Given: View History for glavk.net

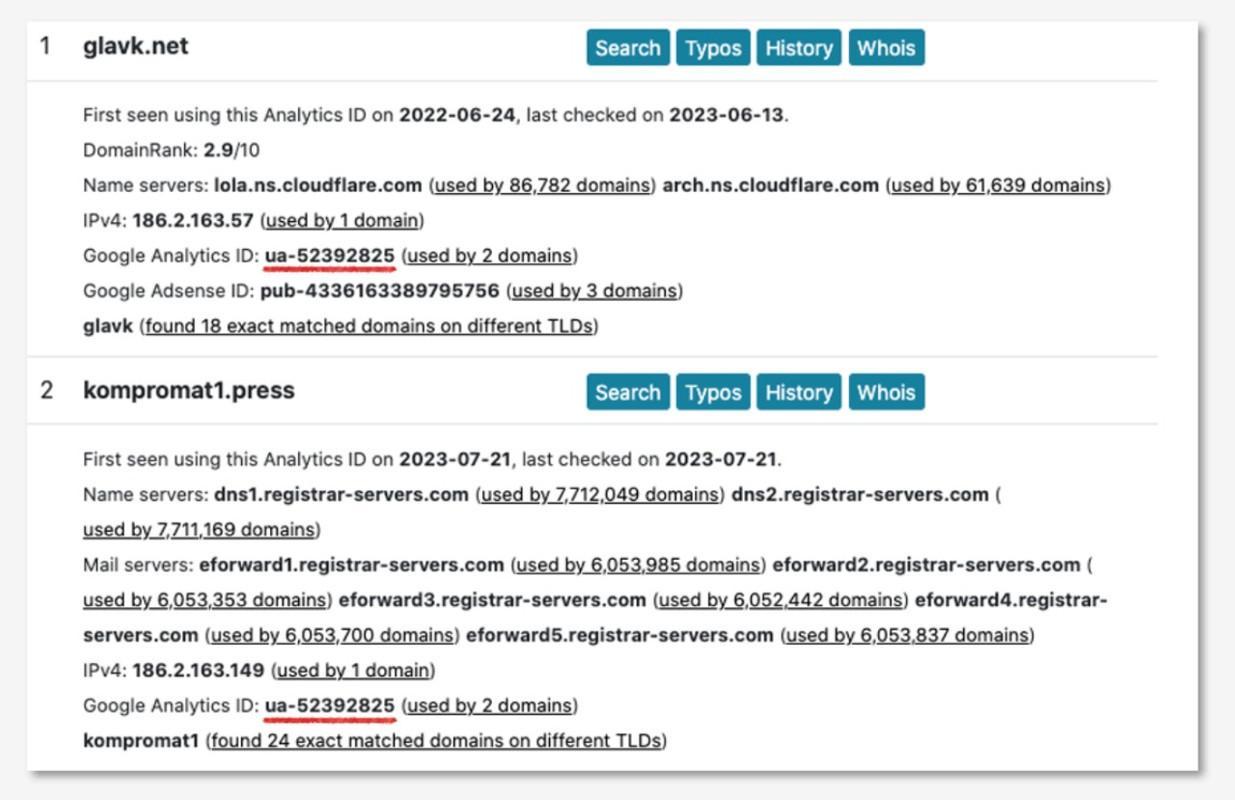Looking at the screenshot, I should point(799,48).
